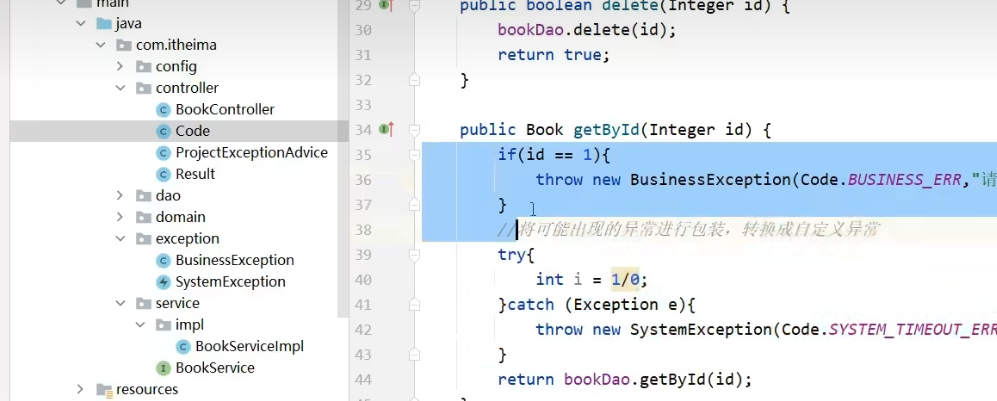Fold the try block at line 39
Screen dimensions: 997x401
click(413, 255)
